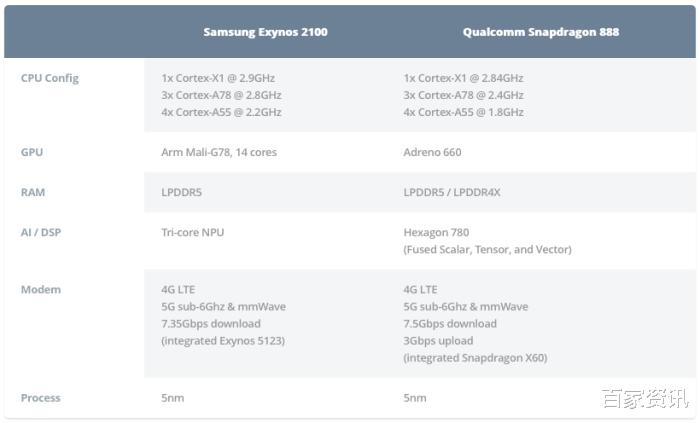Select the integrated Exynos 5123 text
This screenshot has height=423, width=700.
coord(223,341)
